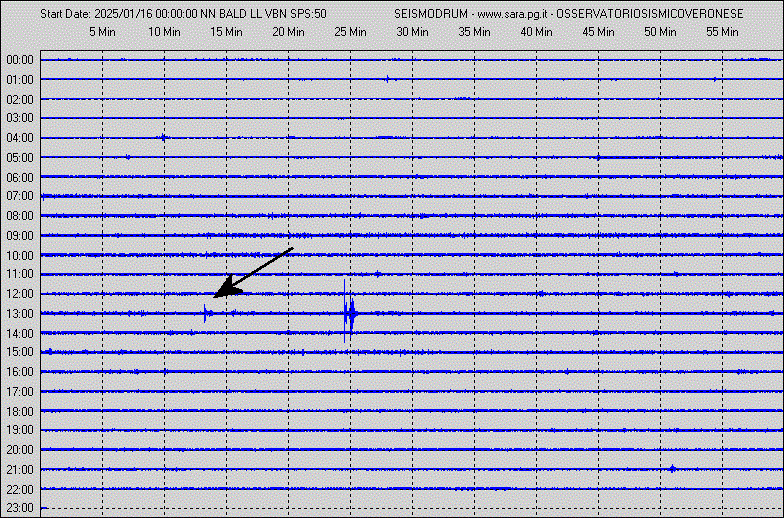Image resolution: width=784 pixels, height=518 pixels.
Task: Click the 15:00 hour label
Action: tap(20, 352)
